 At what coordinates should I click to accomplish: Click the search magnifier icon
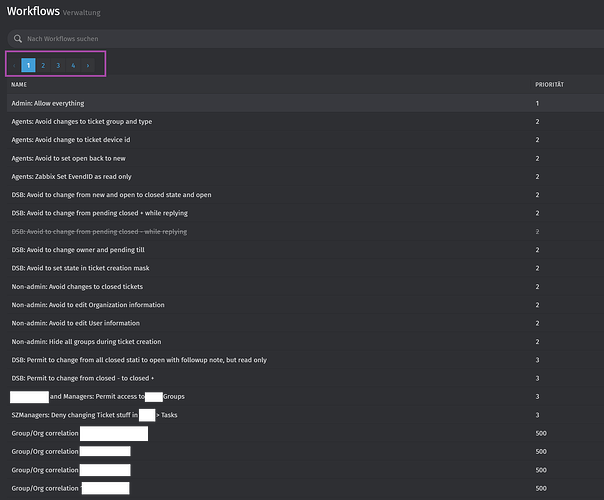(x=16, y=39)
